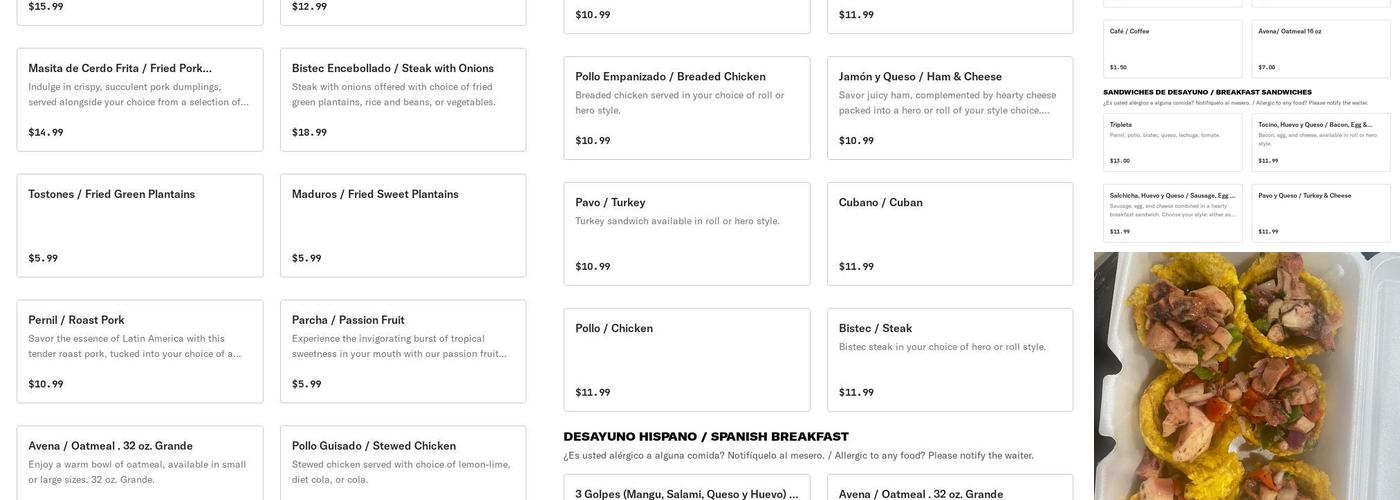Select Parcha / Passion Fruit drink
This screenshot has height=500, width=1400.
(x=403, y=352)
